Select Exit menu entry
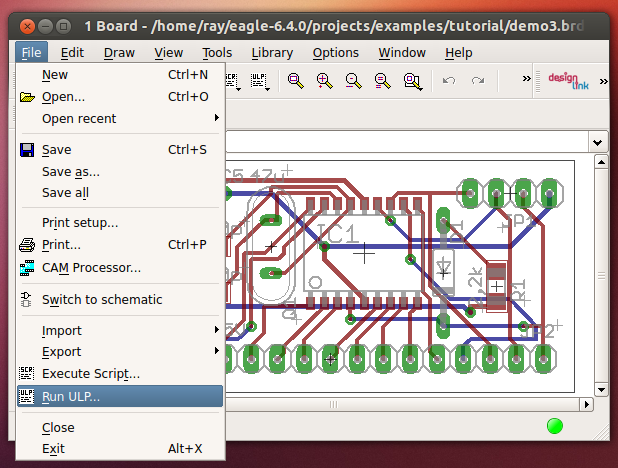618x468 pixels. point(120,448)
